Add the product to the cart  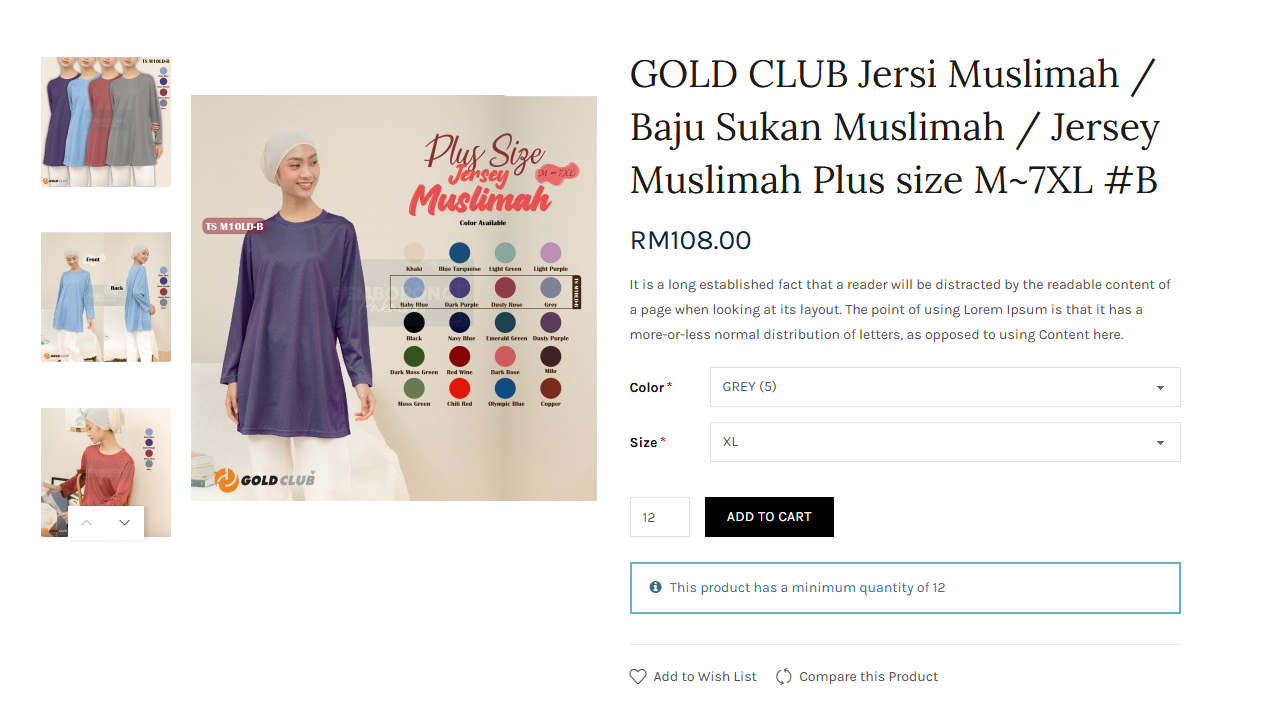click(769, 517)
